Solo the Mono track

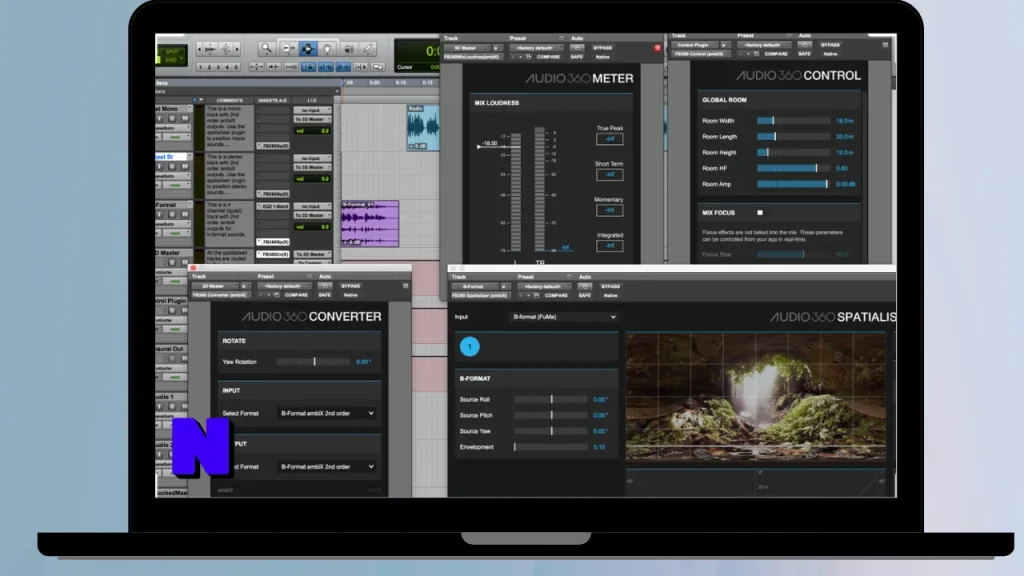click(x=172, y=118)
